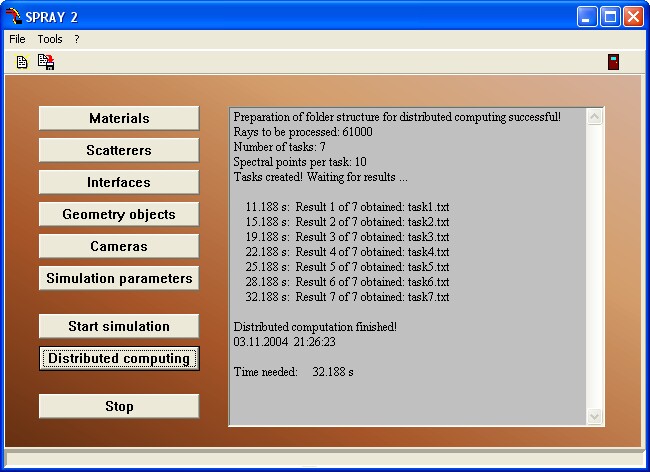The height and width of the screenshot is (472, 650).
Task: Click the log scrollbar up arrow
Action: 594,117
